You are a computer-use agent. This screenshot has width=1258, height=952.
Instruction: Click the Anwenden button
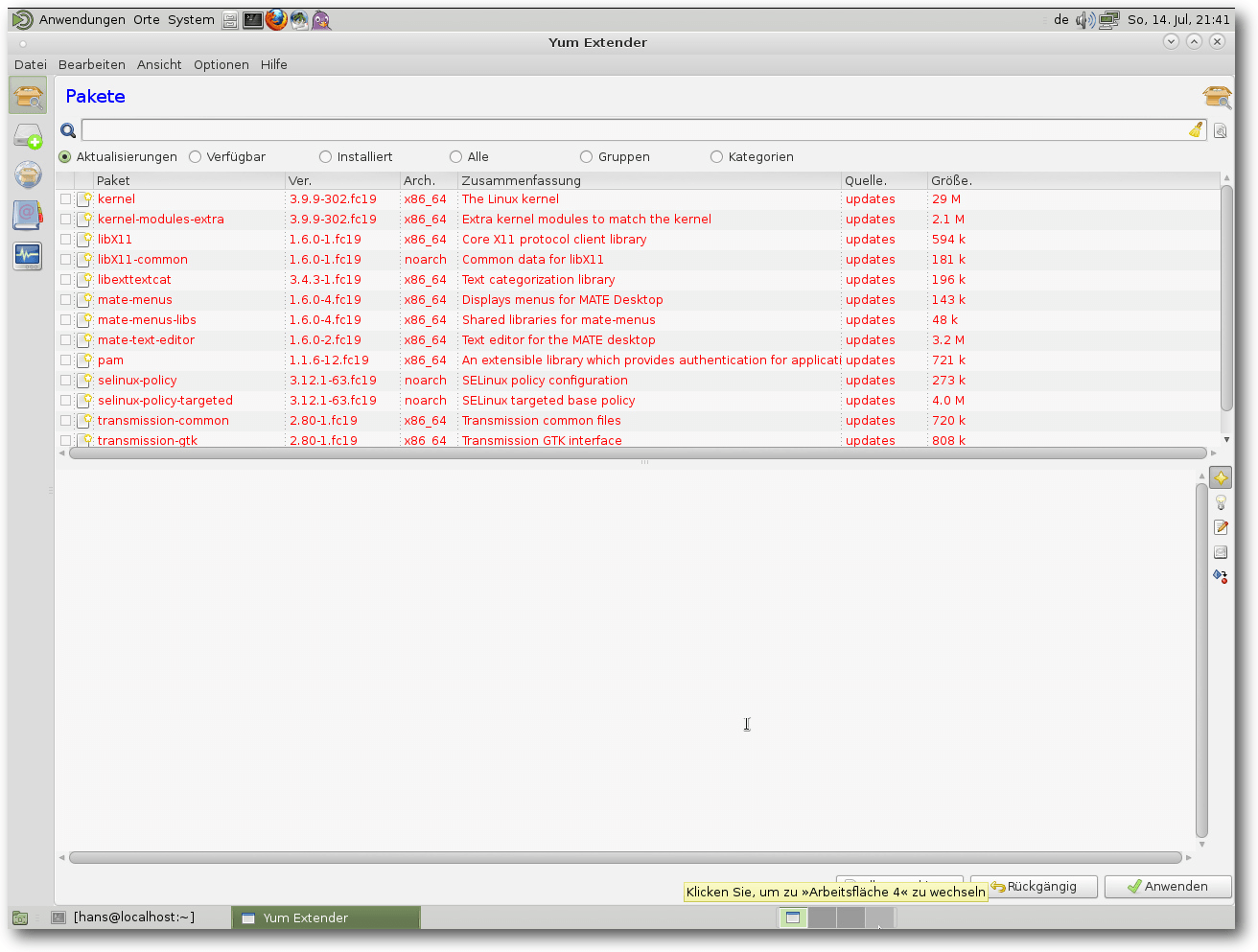pos(1168,887)
